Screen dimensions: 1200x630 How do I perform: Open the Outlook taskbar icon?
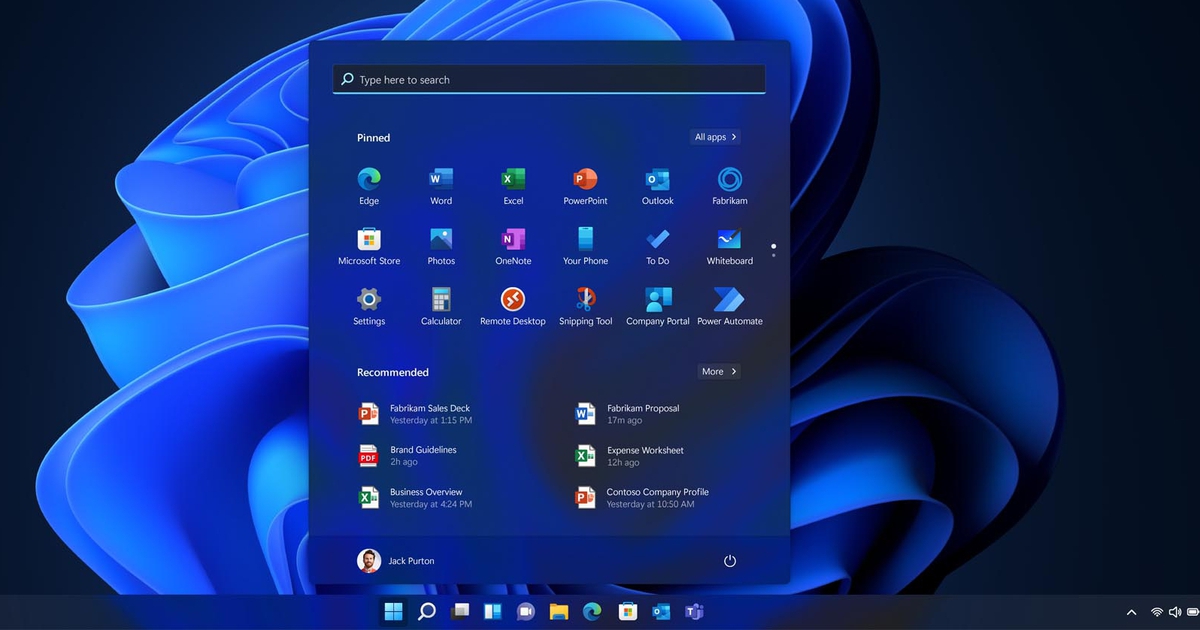point(660,611)
